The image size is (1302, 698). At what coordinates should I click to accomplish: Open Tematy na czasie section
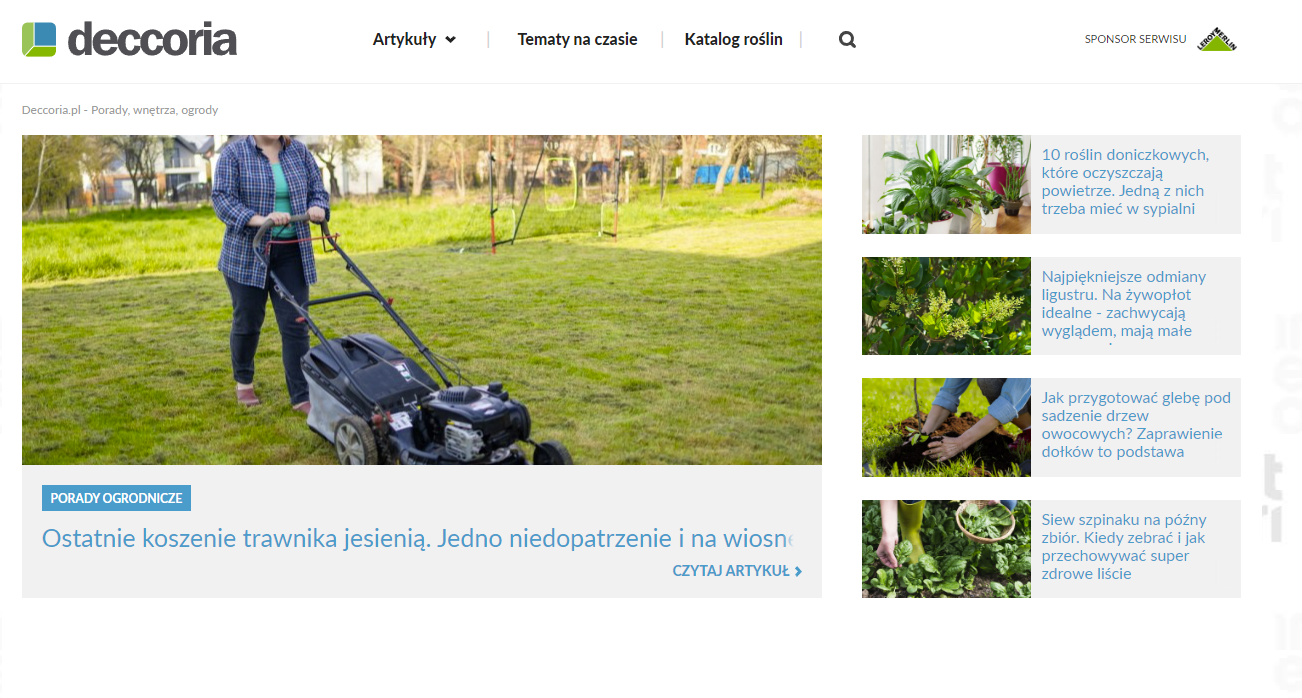pyautogui.click(x=577, y=40)
